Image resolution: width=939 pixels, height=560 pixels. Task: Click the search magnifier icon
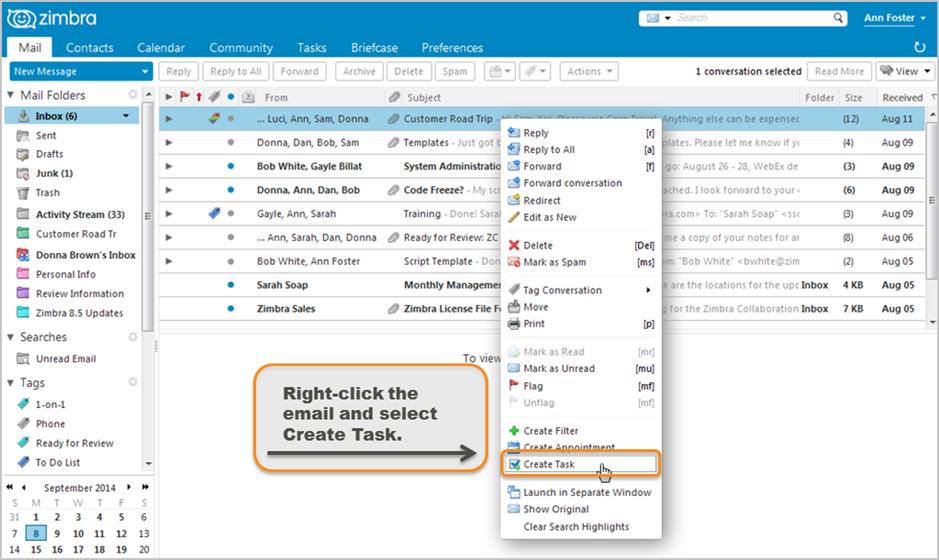(x=838, y=18)
